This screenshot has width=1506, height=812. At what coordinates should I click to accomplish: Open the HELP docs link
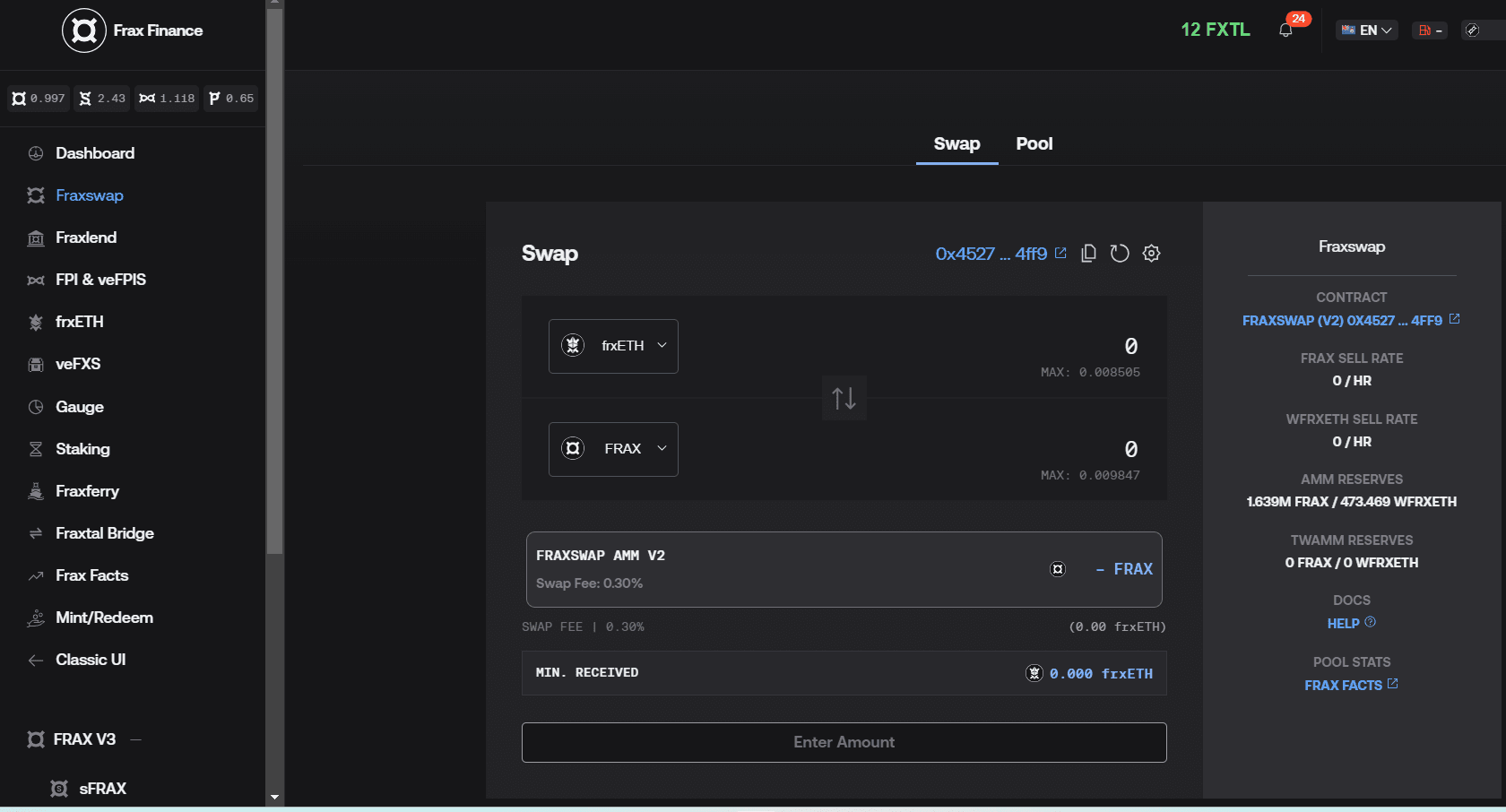pyautogui.click(x=1351, y=623)
